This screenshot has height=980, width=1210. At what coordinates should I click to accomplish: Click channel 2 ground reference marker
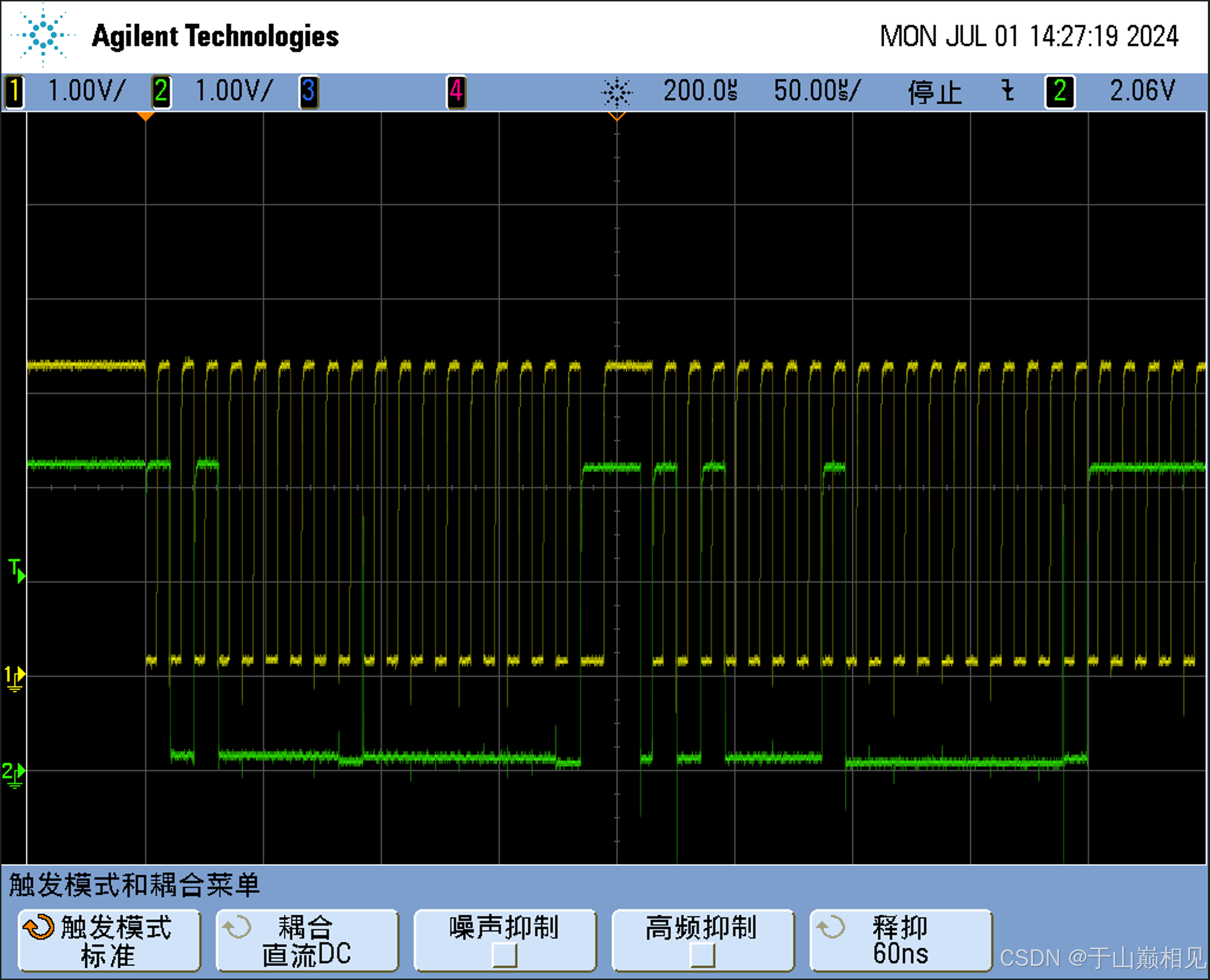(x=14, y=775)
